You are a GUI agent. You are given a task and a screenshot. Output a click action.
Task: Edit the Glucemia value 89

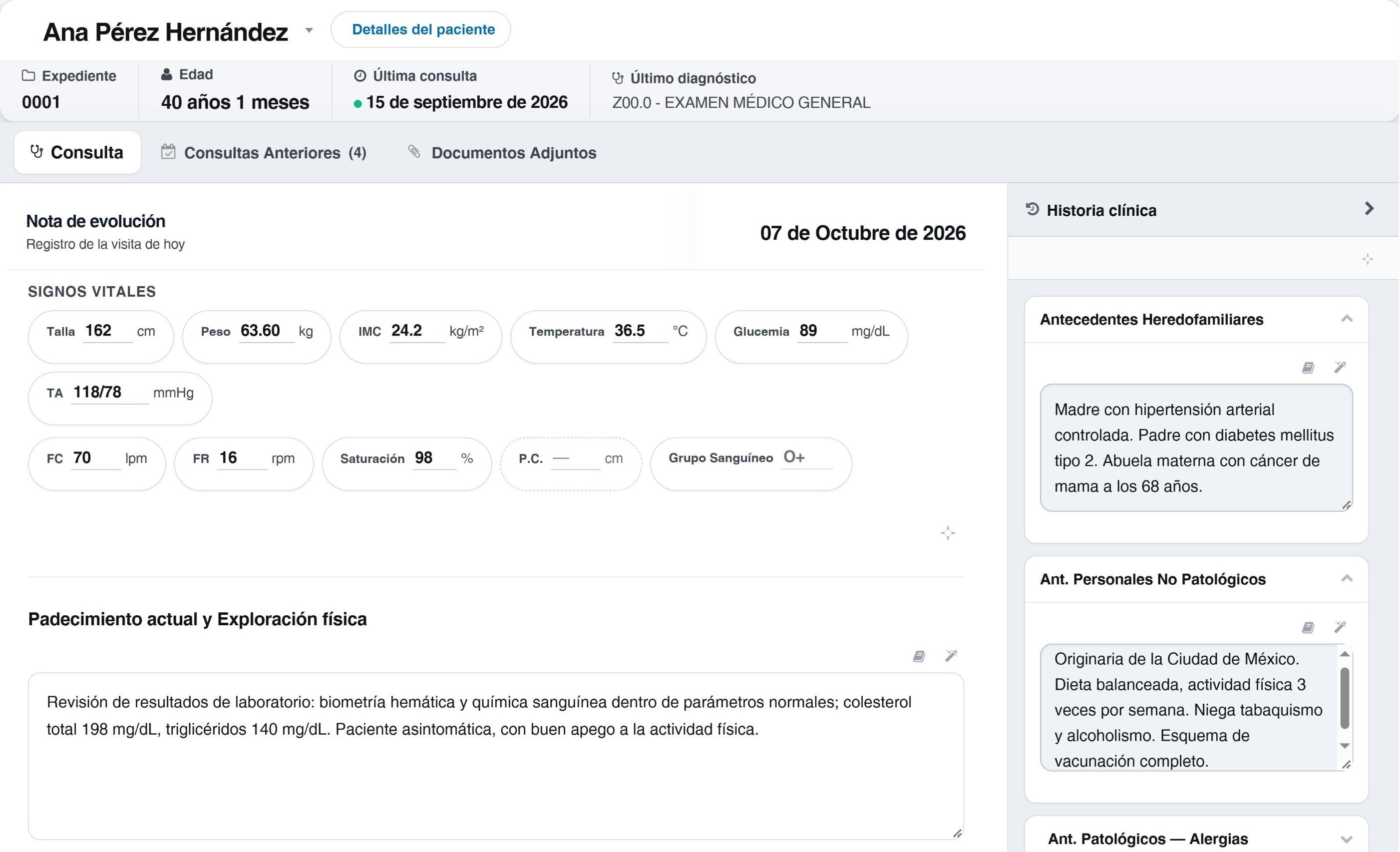click(822, 331)
